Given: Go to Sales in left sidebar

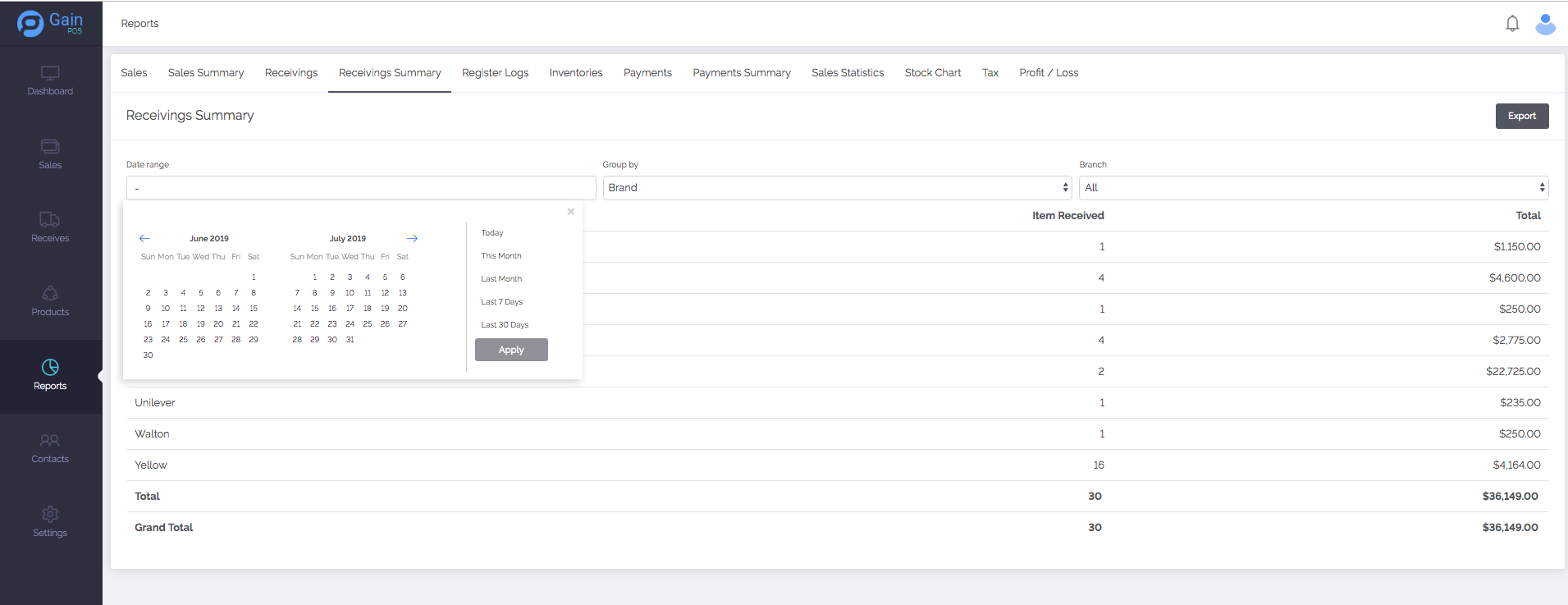Looking at the screenshot, I should (x=50, y=154).
